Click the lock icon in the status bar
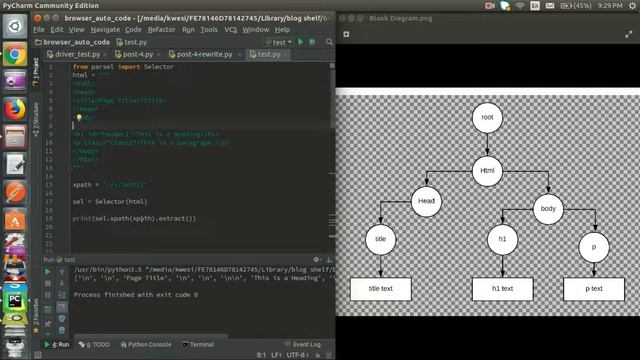This screenshot has width=640, height=360. [318, 355]
